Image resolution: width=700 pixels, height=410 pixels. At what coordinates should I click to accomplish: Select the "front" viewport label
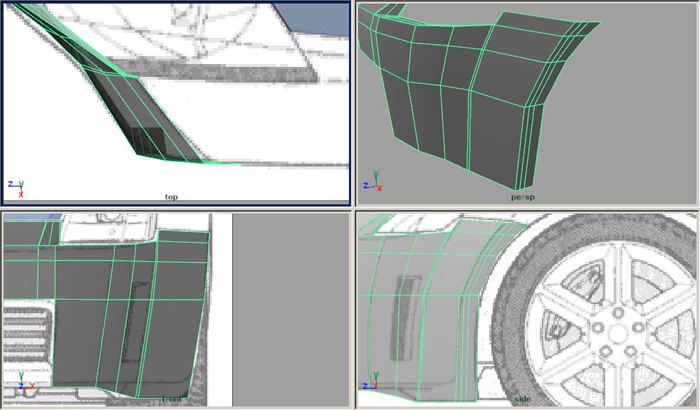pos(172,399)
